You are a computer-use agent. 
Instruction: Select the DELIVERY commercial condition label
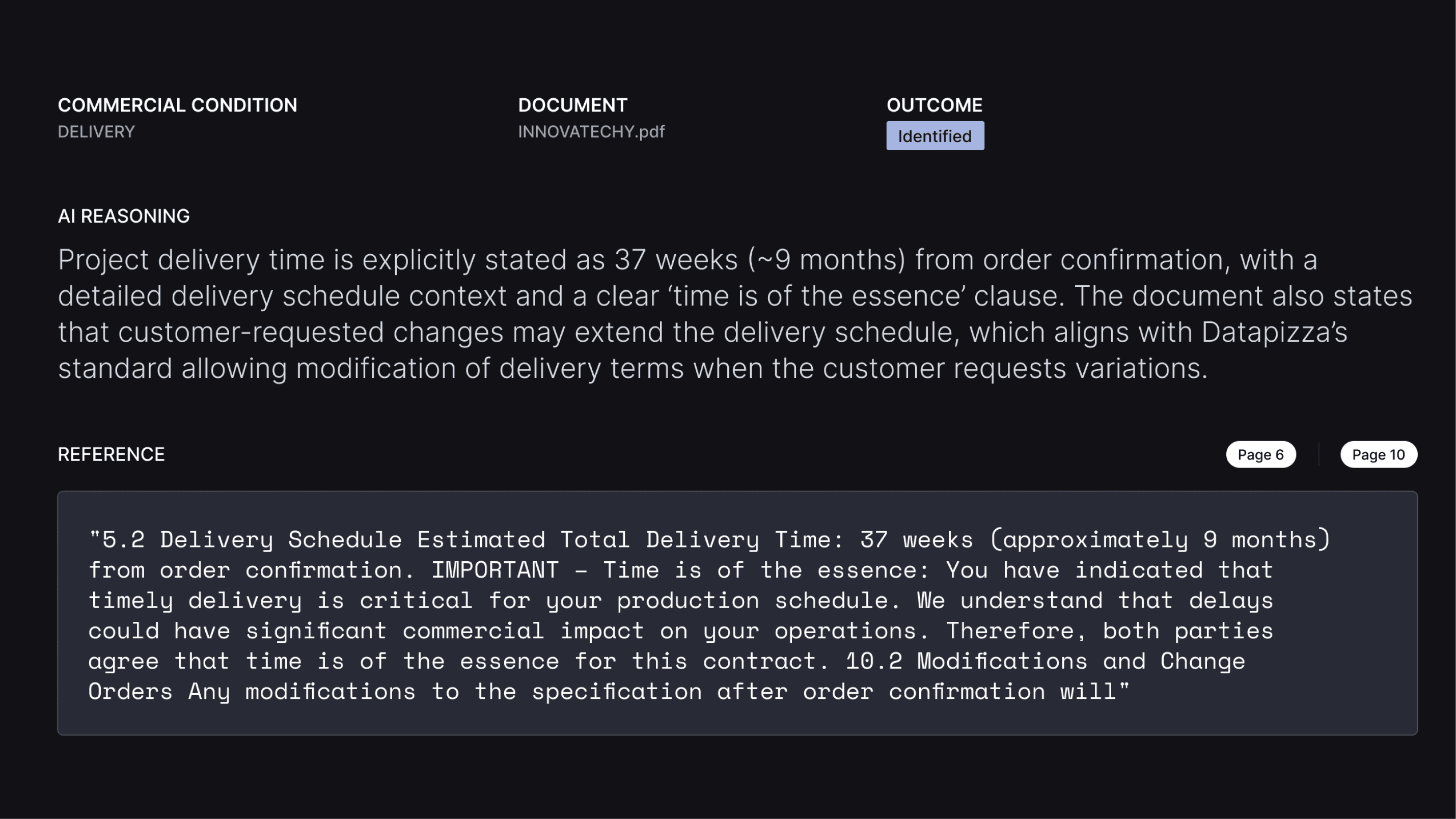[96, 132]
